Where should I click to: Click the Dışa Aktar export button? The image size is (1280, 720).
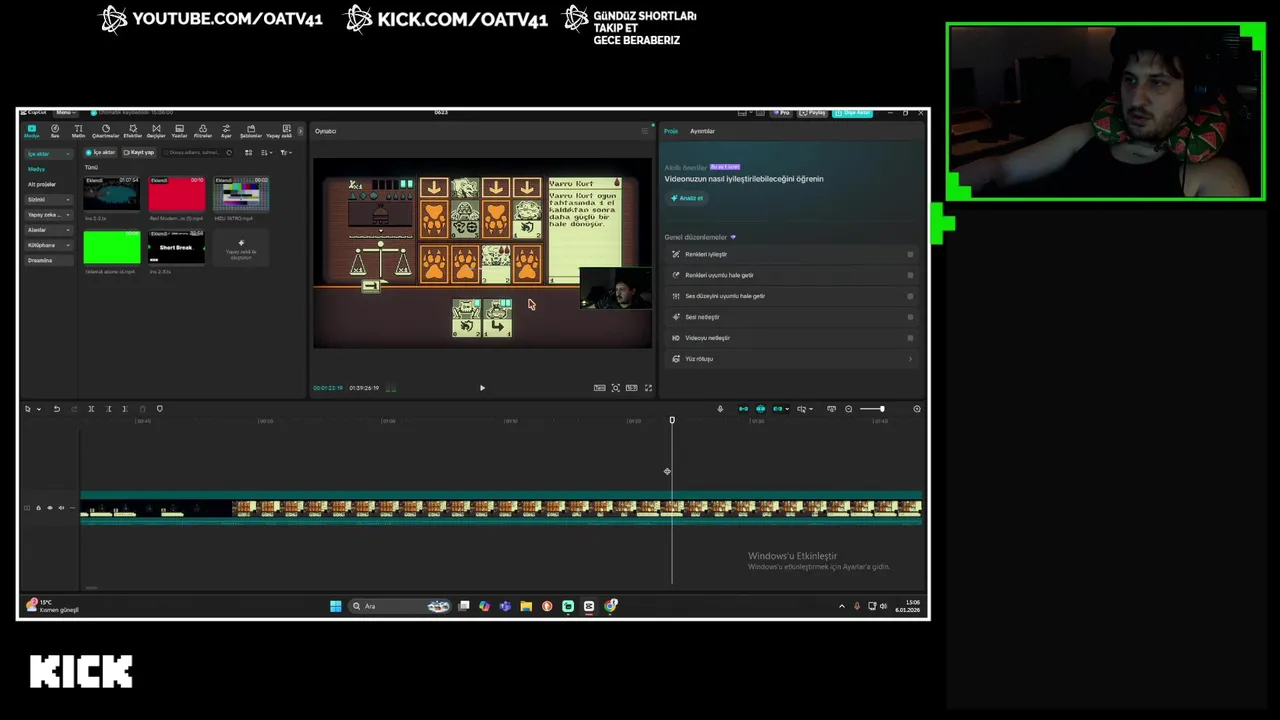tap(853, 112)
